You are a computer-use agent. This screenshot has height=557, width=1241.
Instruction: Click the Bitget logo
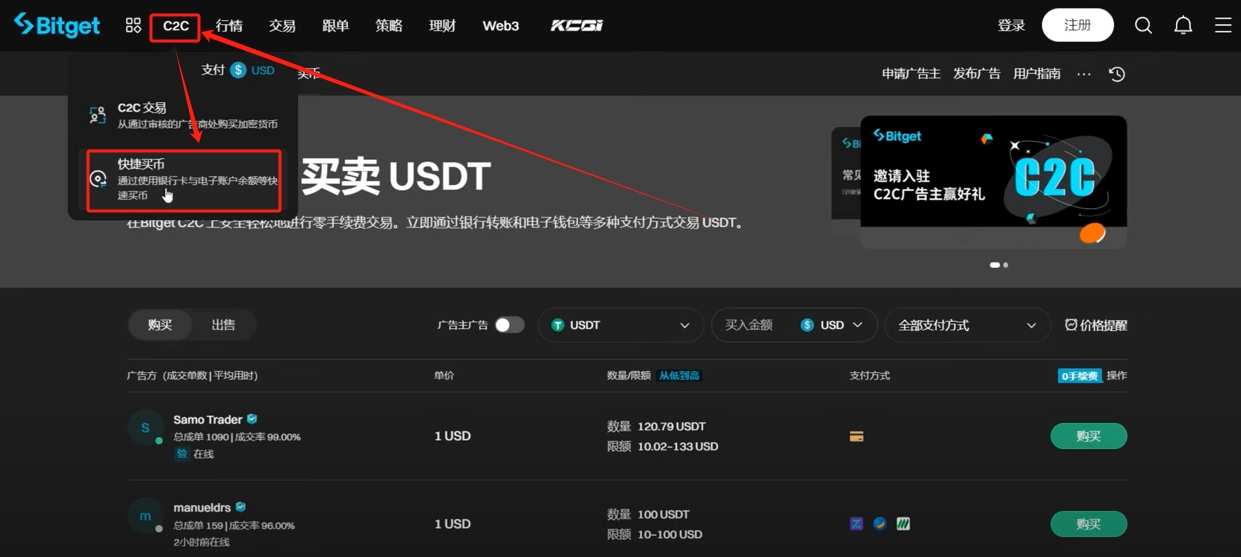(57, 25)
